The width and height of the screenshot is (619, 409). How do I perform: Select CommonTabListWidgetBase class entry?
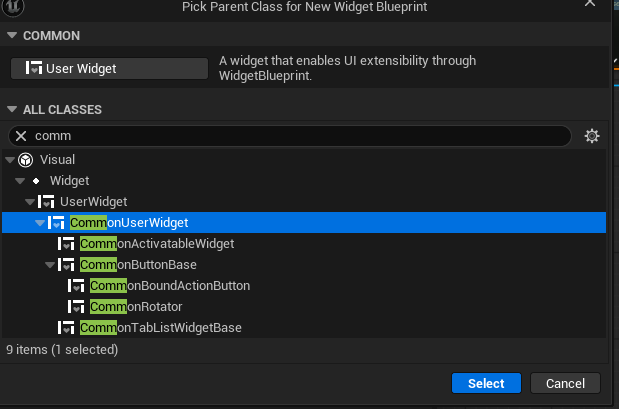click(160, 327)
